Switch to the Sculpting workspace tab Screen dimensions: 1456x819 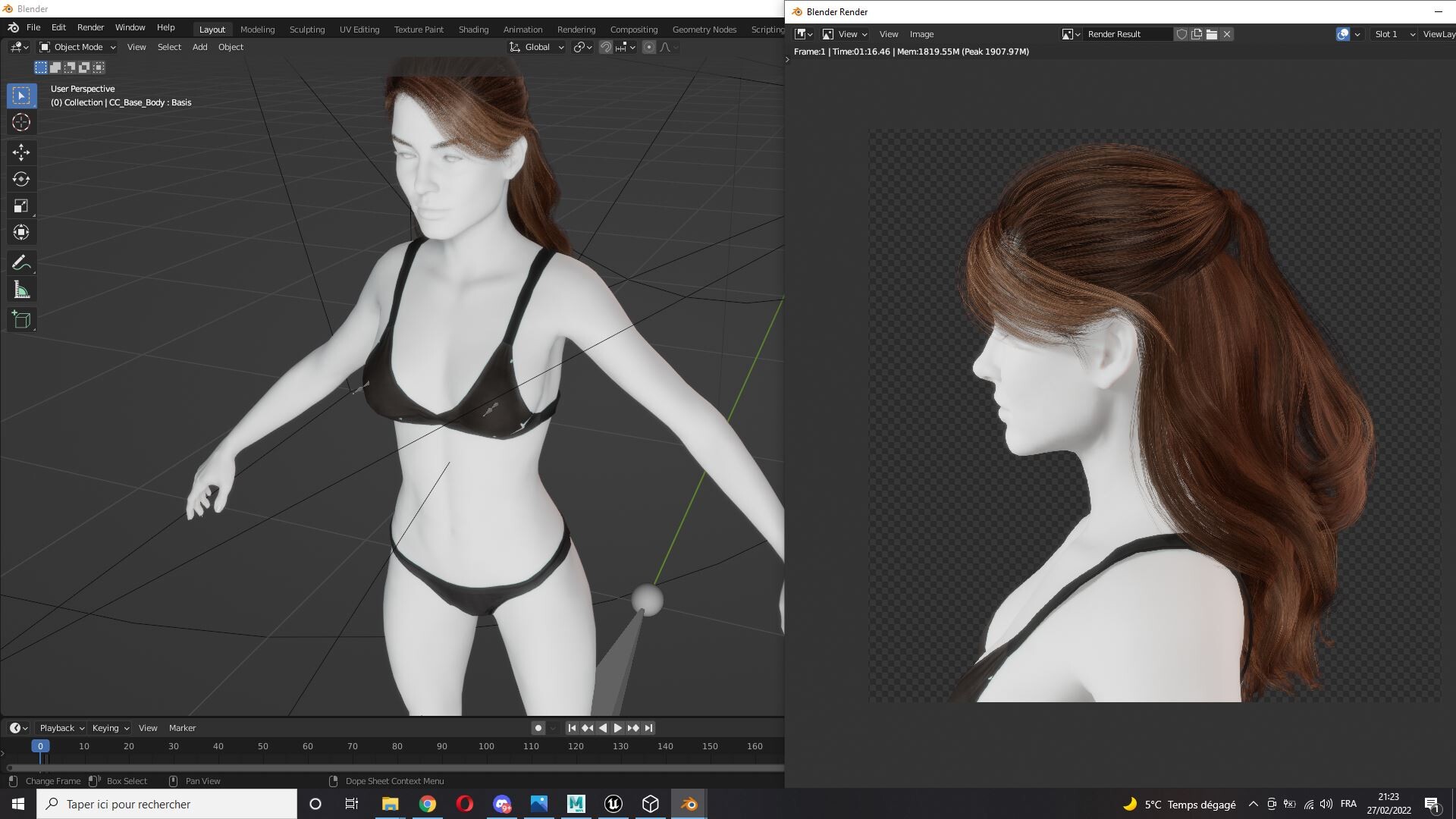pos(307,30)
